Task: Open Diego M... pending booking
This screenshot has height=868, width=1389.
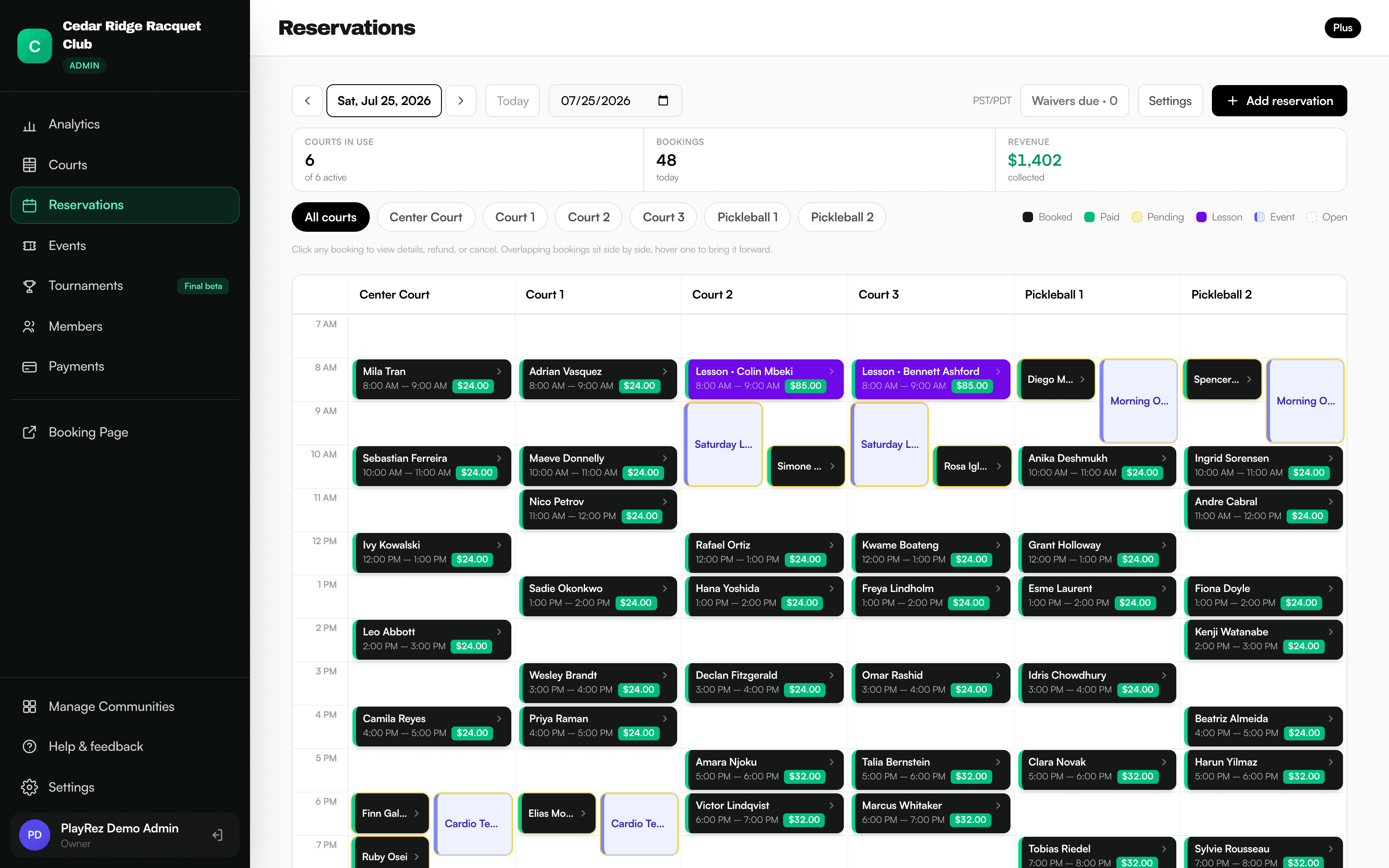Action: coord(1056,379)
